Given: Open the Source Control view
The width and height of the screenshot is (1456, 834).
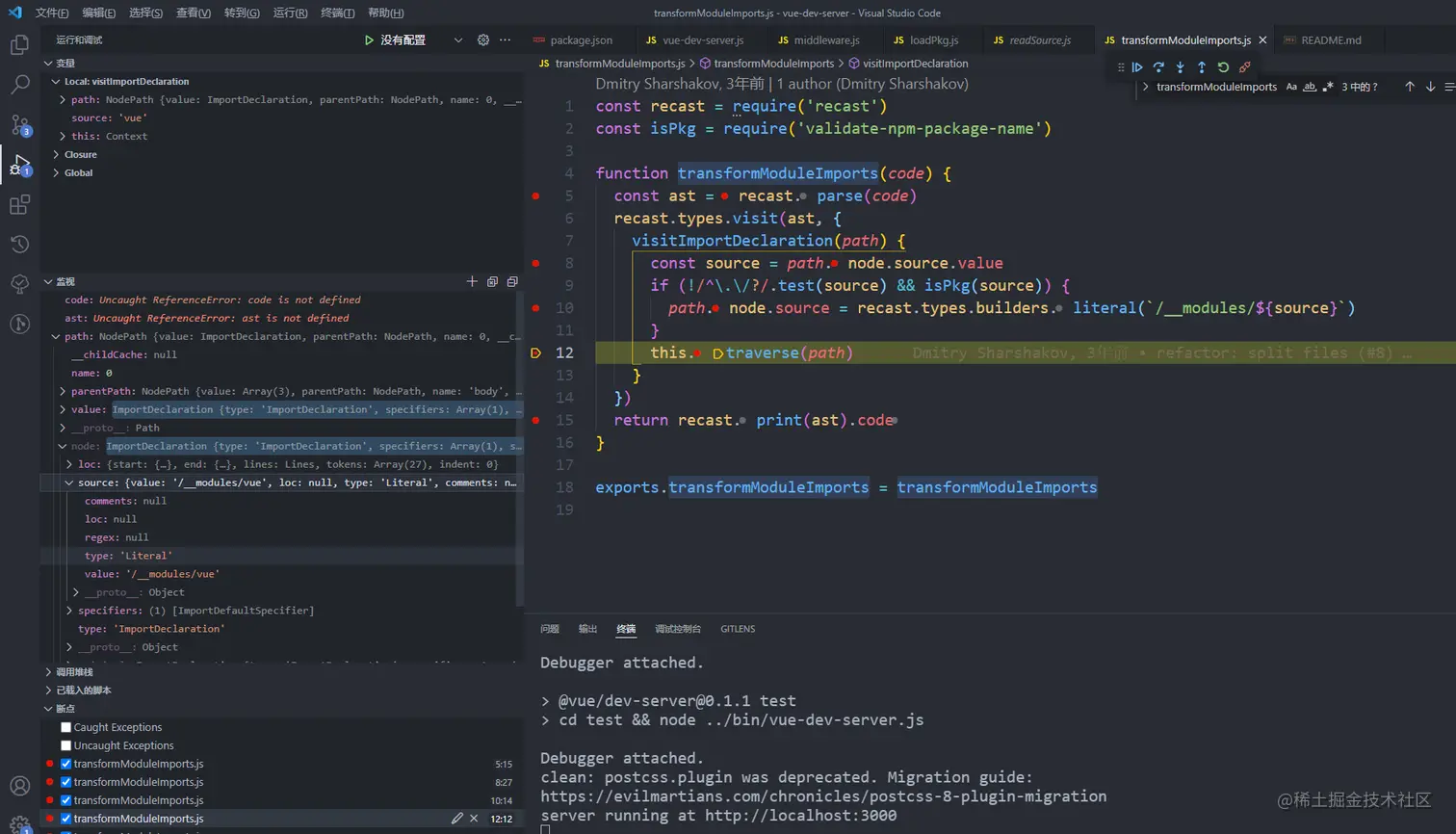Looking at the screenshot, I should tap(19, 125).
